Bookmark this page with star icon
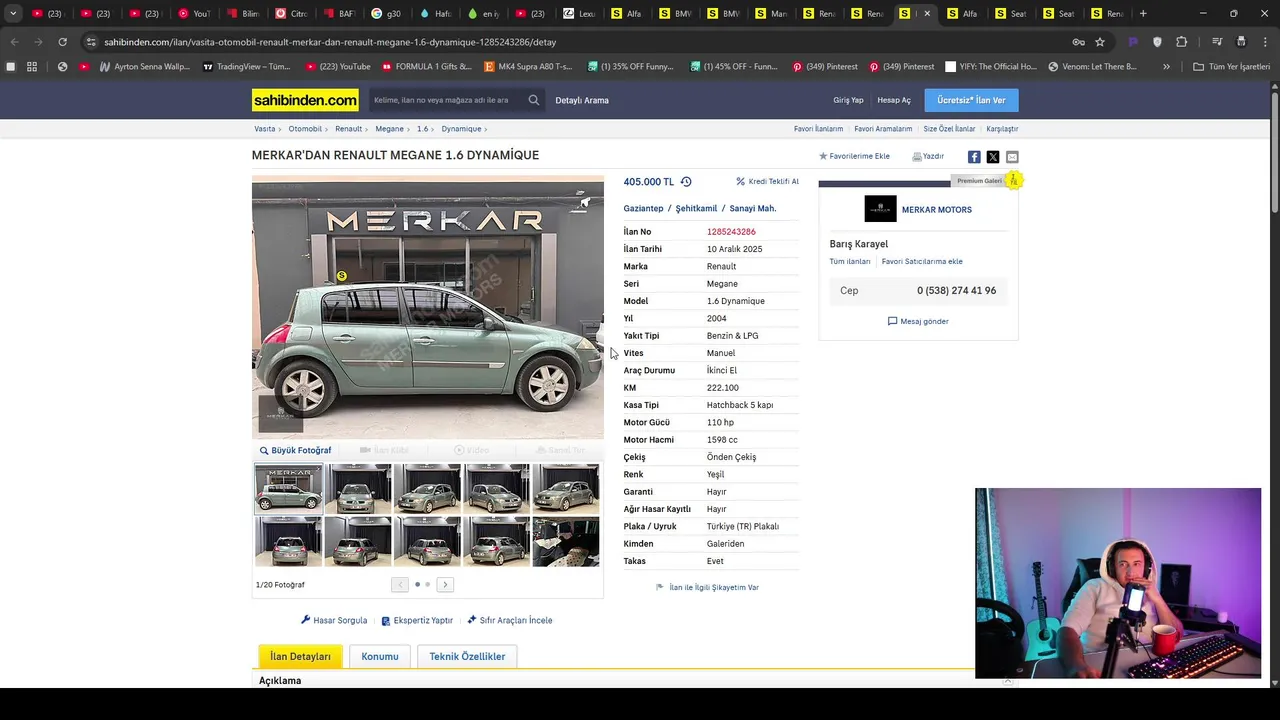1280x720 pixels. [1100, 42]
